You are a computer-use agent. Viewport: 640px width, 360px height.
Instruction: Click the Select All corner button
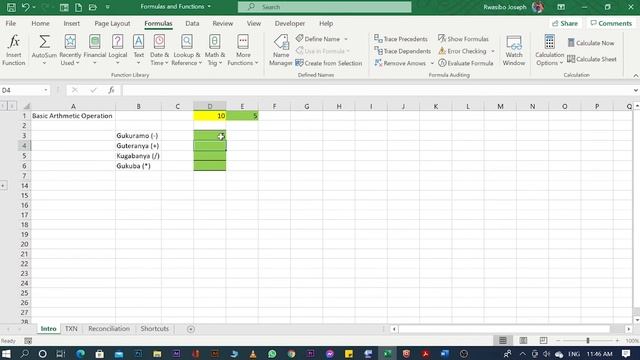(x=26, y=106)
